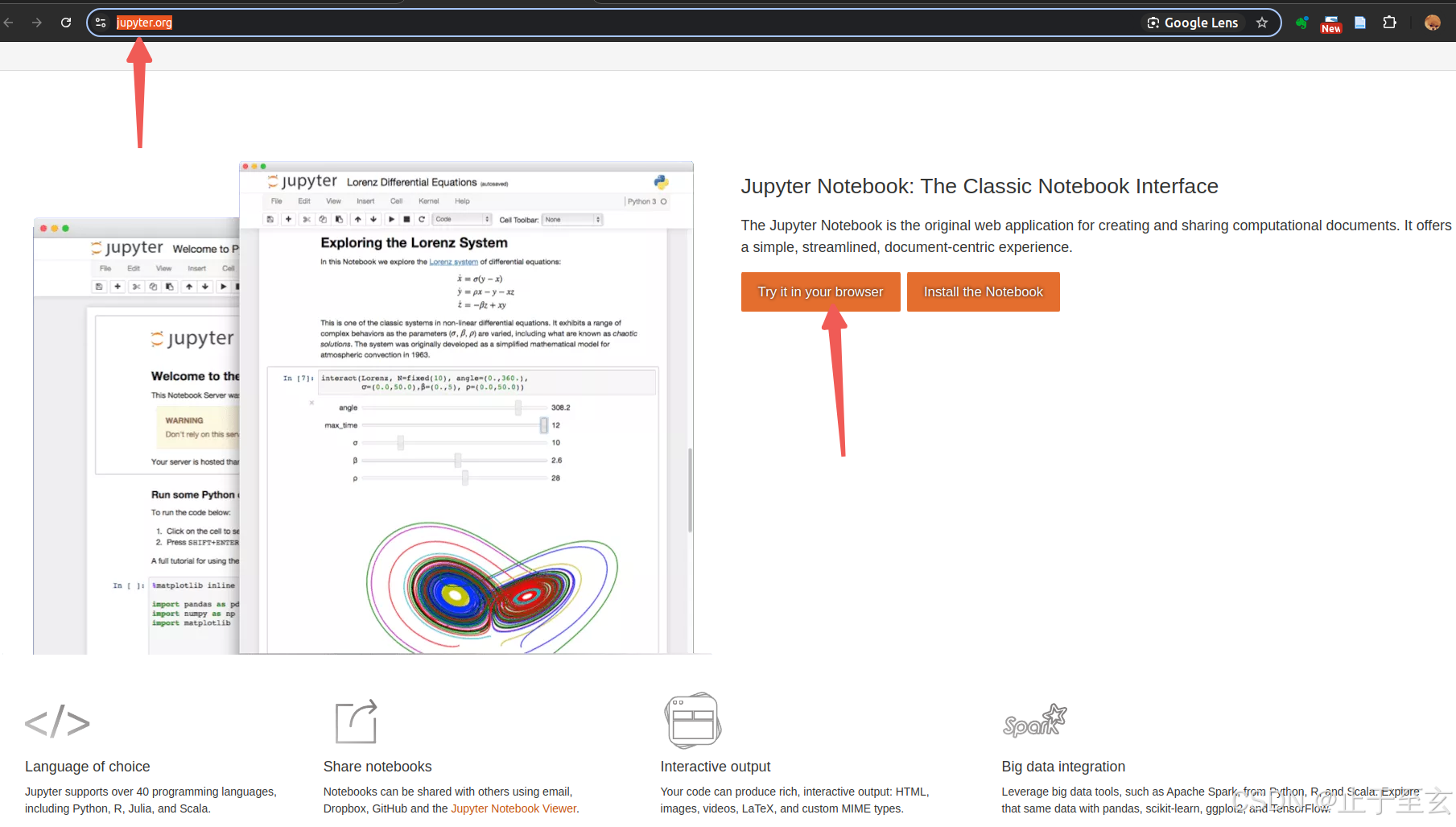The image size is (1456, 827).
Task: Click the Welcome notebook screenshot behind
Action: click(136, 436)
